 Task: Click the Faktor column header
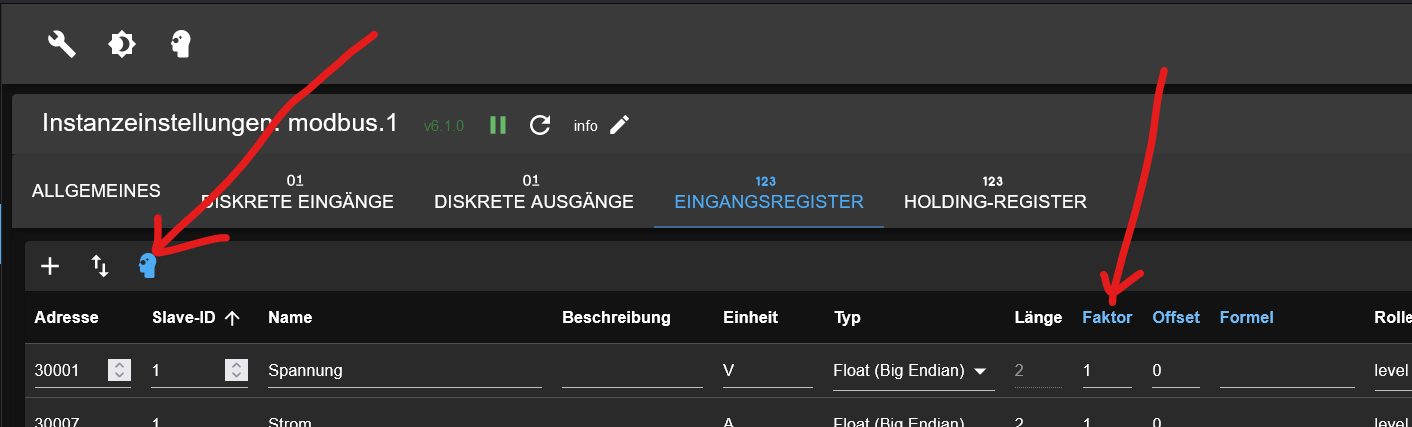1107,318
